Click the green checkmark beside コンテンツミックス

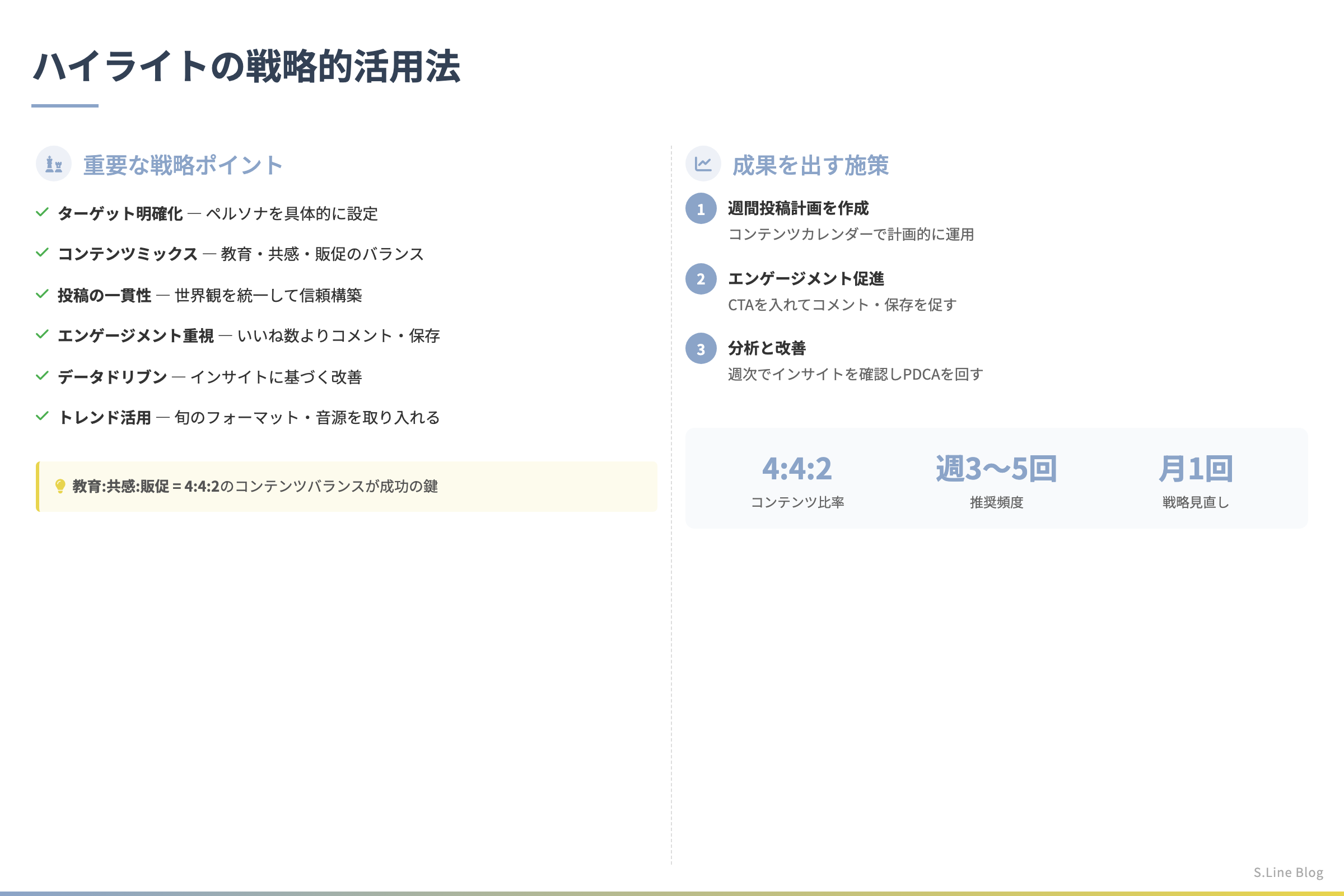click(x=43, y=253)
